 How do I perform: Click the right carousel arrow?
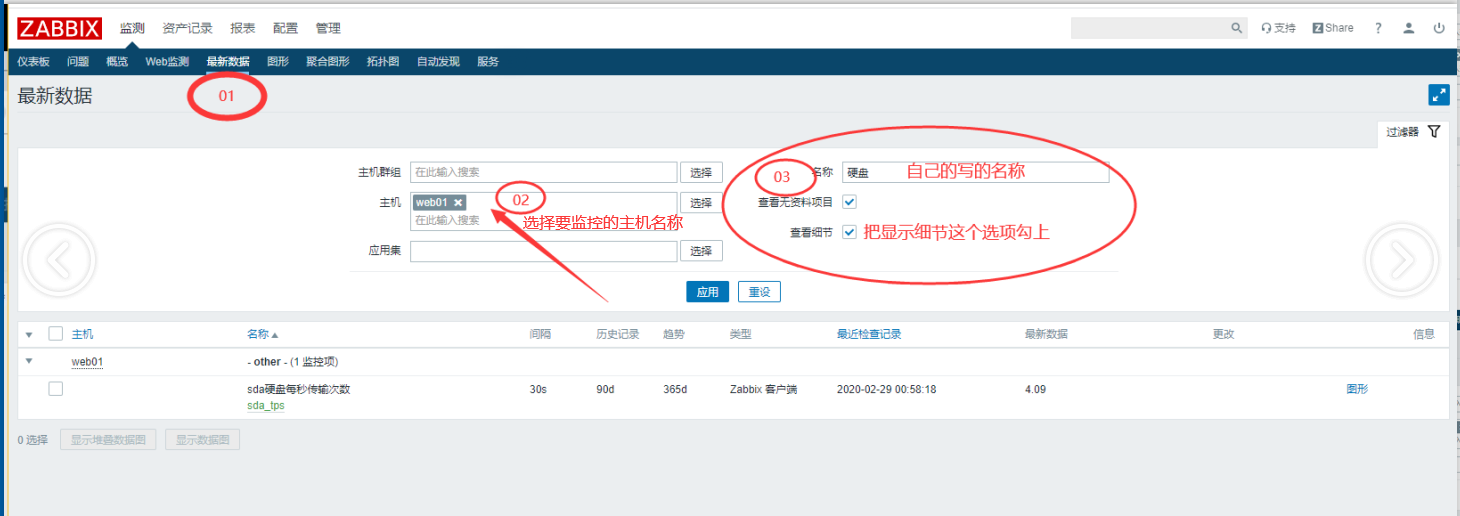click(x=1400, y=260)
